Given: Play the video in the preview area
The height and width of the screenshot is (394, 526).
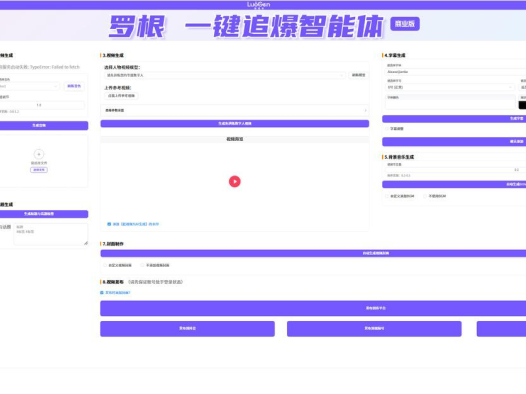Looking at the screenshot, I should pyautogui.click(x=234, y=181).
